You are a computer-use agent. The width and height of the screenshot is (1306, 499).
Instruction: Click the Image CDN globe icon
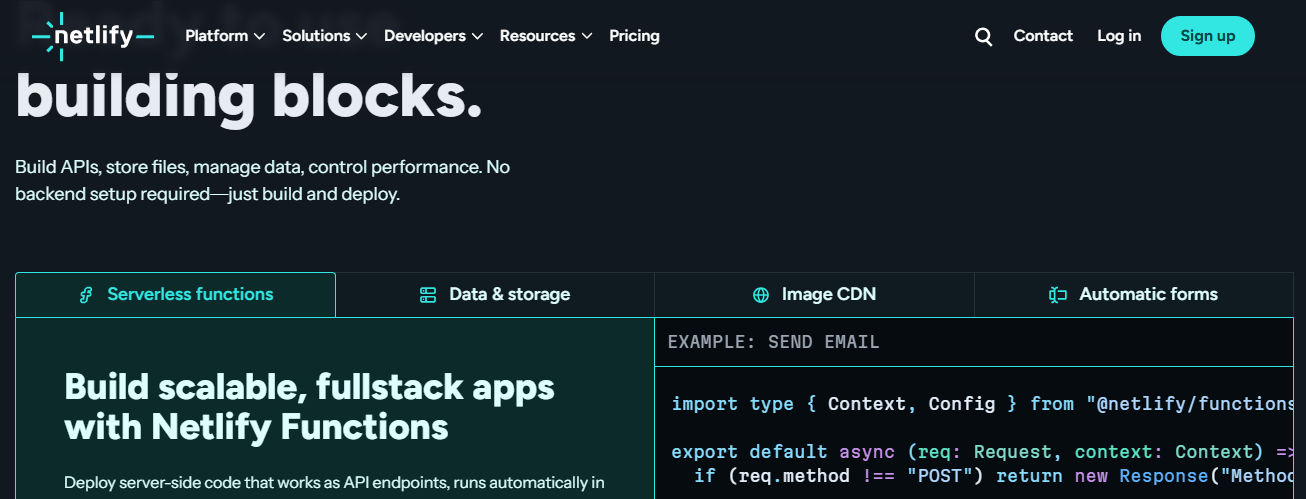point(761,295)
